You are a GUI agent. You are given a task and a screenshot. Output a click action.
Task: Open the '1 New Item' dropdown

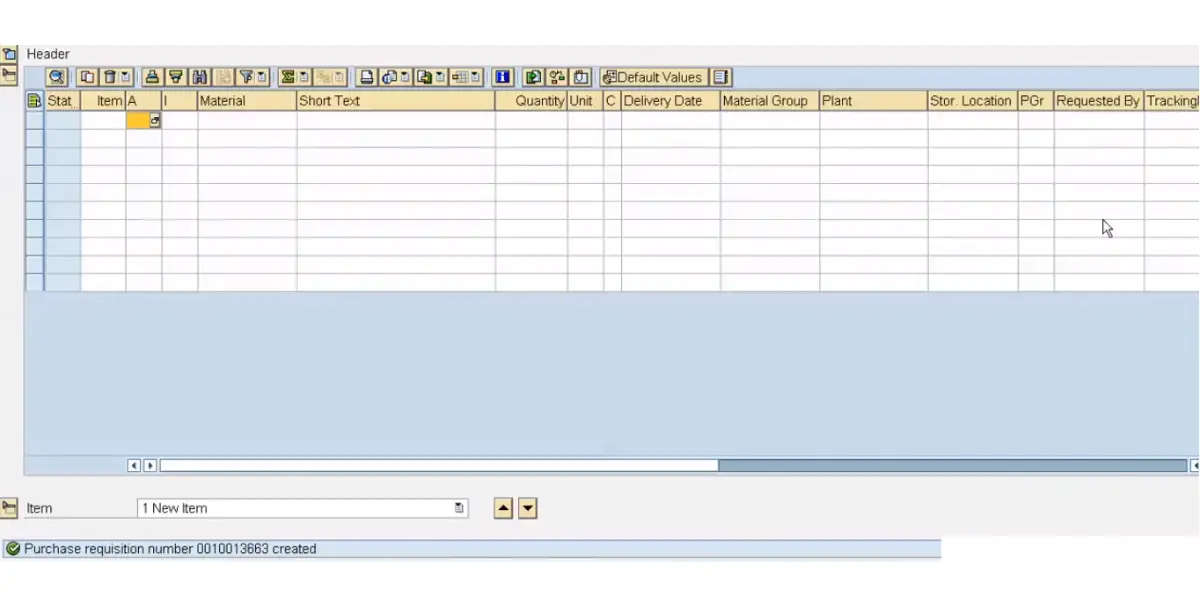tap(459, 508)
